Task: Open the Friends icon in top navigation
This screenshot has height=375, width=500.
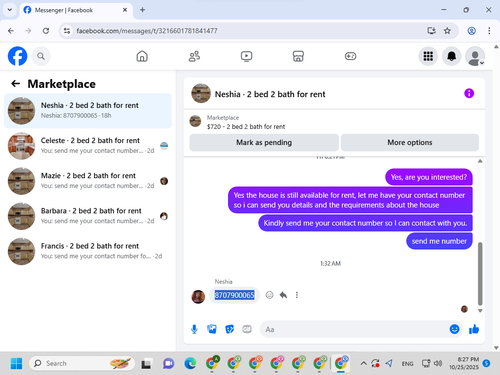Action: [x=194, y=56]
